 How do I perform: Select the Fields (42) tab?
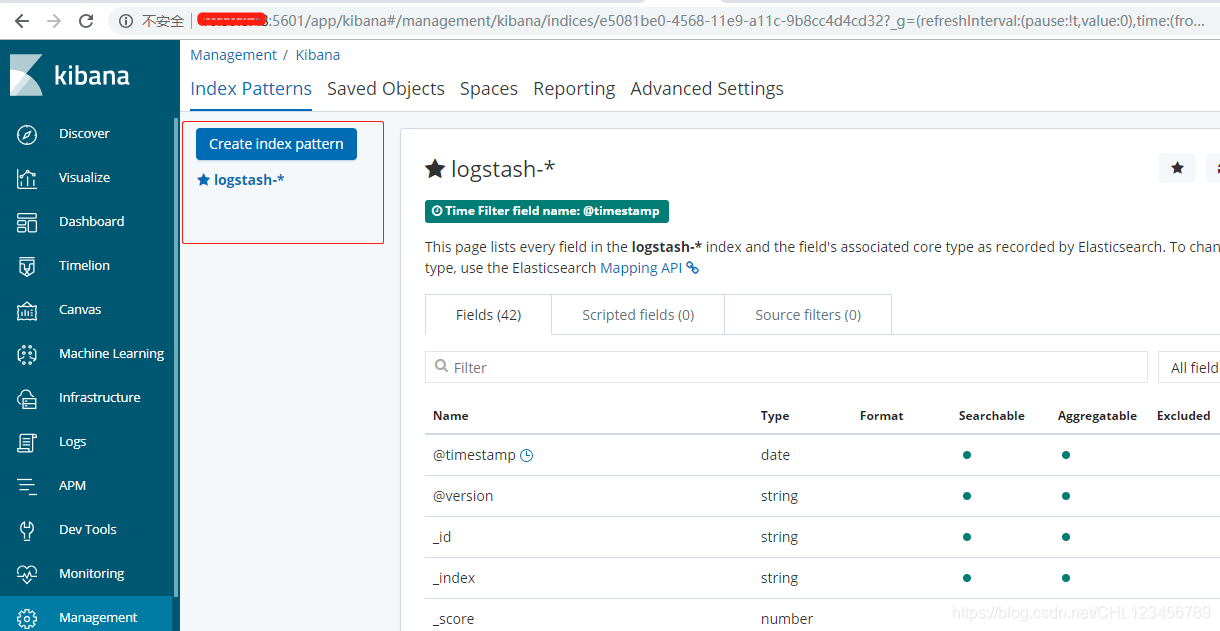coord(488,314)
